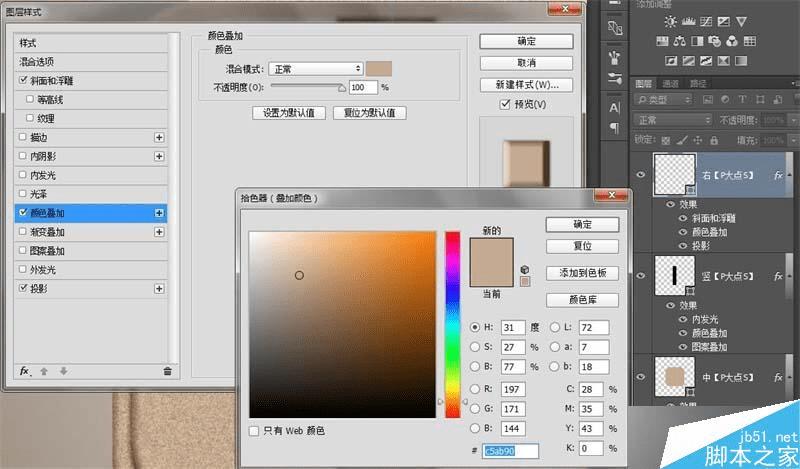Select the L lightness radio button
Image resolution: width=800 pixels, height=469 pixels.
click(x=555, y=327)
